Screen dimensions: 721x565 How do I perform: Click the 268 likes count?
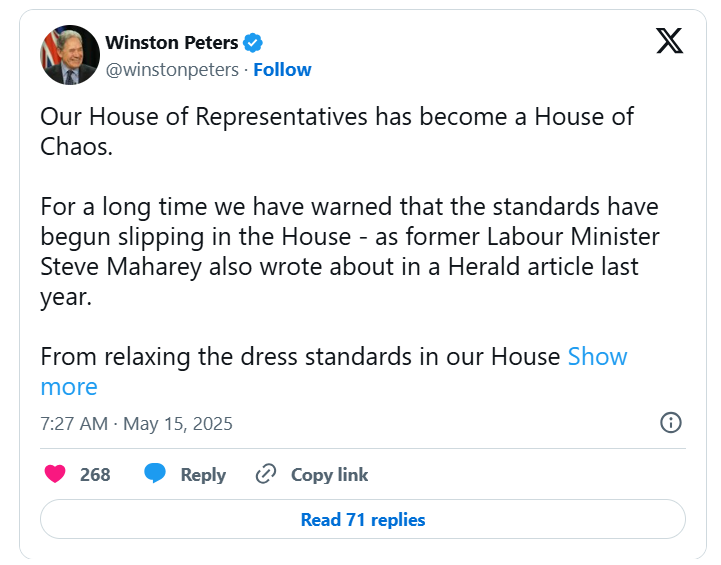95,474
